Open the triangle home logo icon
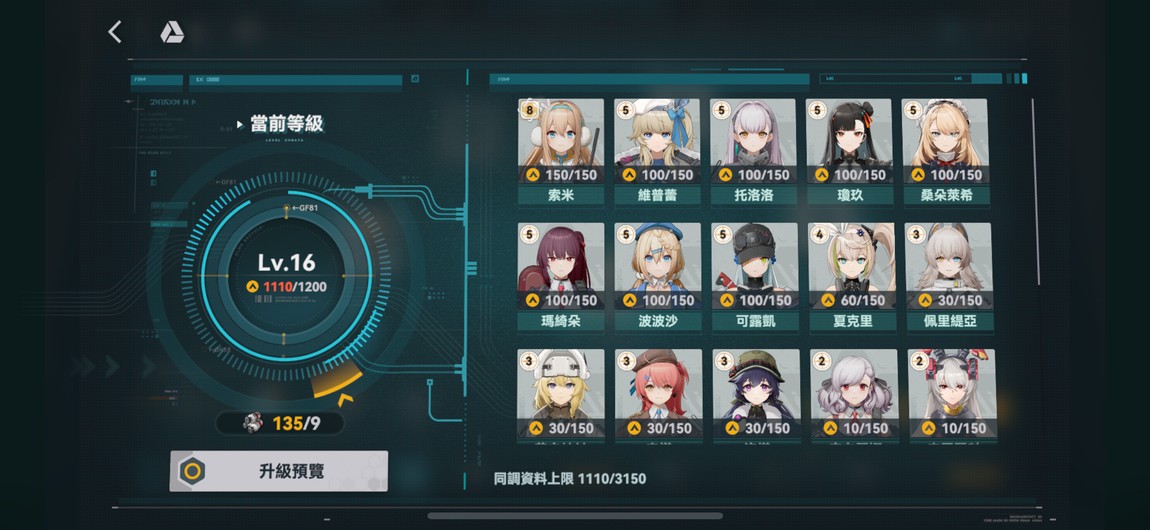This screenshot has width=1150, height=530. click(x=172, y=32)
